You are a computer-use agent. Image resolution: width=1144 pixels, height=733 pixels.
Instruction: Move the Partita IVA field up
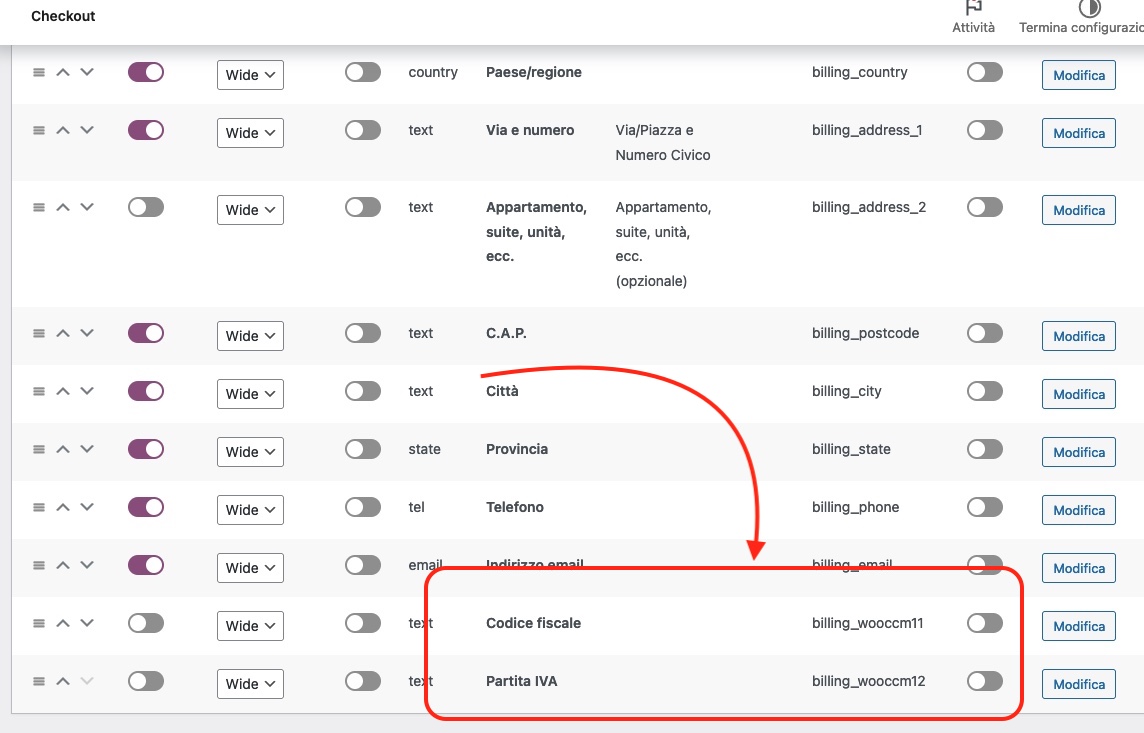[63, 681]
